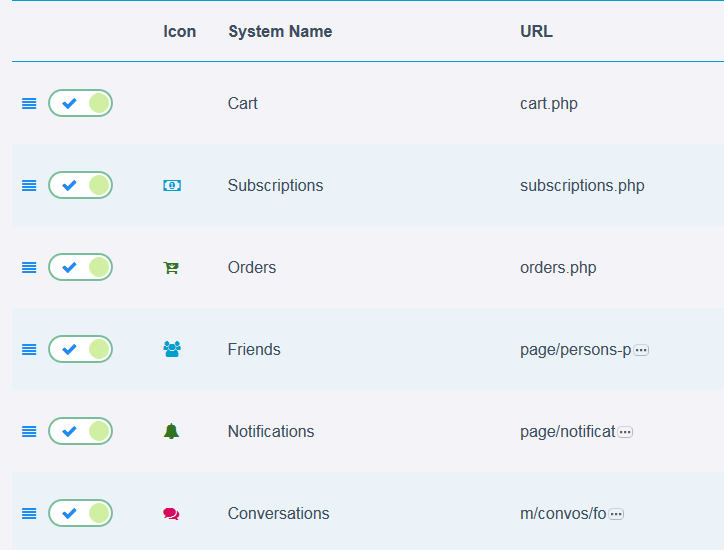Switch off the Notifications toggle

click(x=81, y=431)
